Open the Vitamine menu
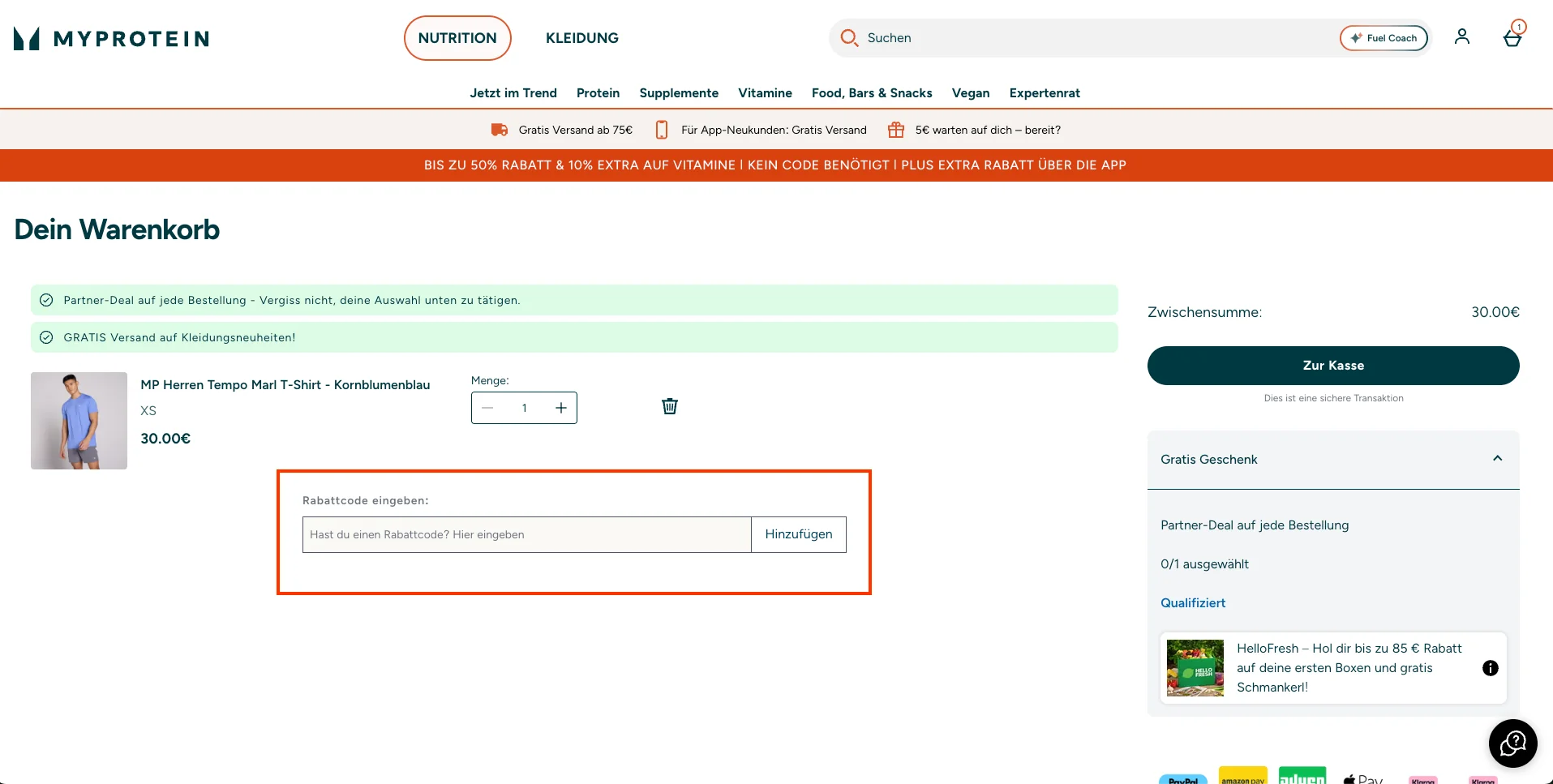Viewport: 1553px width, 784px height. point(765,93)
